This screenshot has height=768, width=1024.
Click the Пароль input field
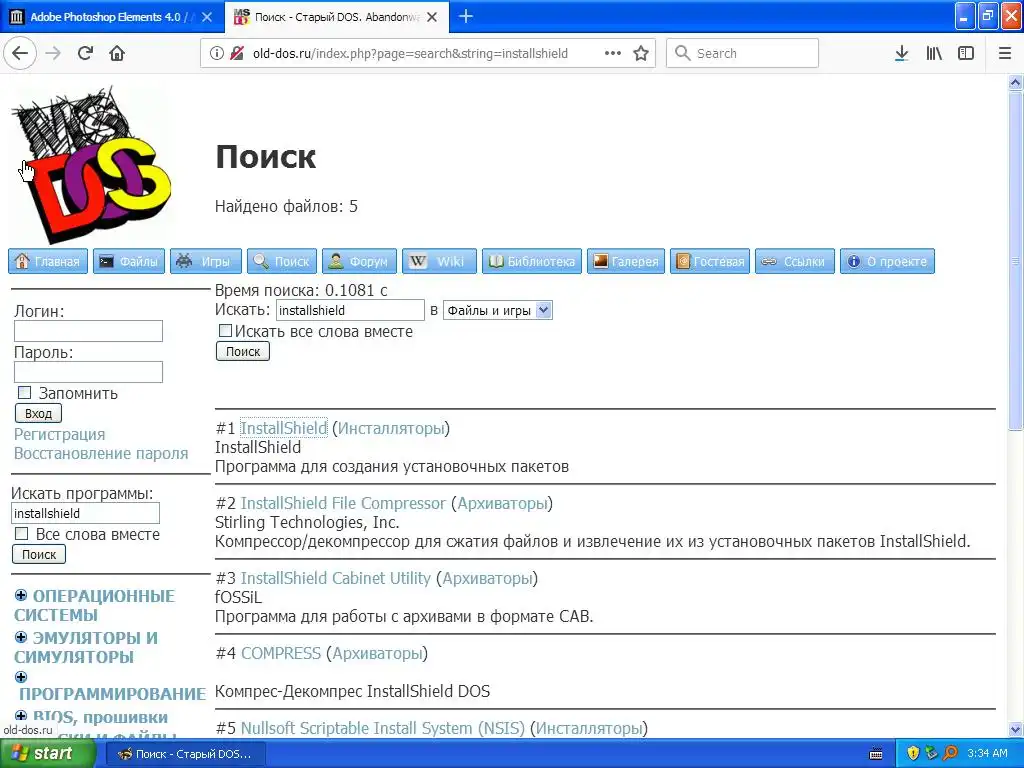[x=88, y=372]
